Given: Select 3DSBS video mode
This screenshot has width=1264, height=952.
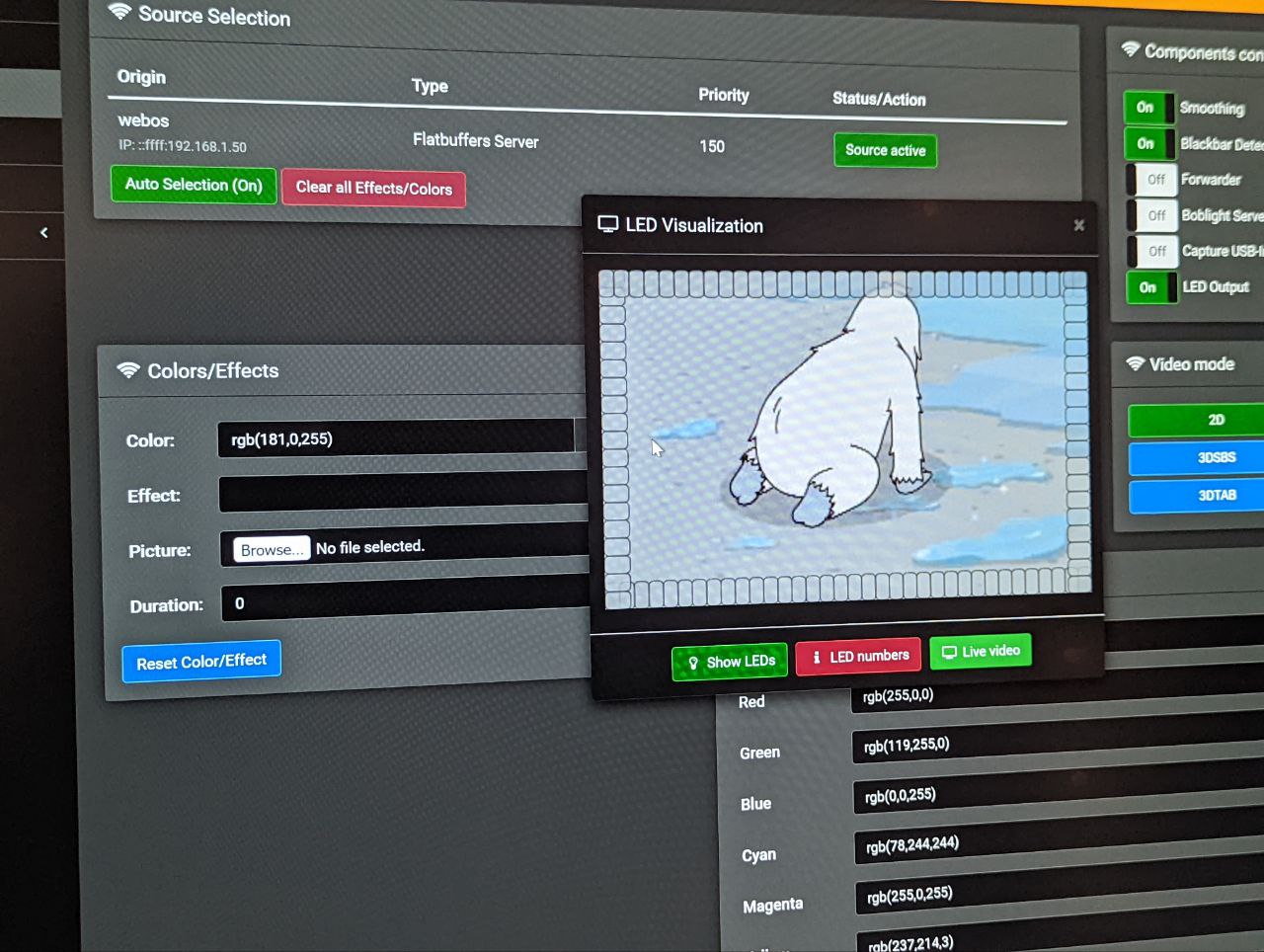Looking at the screenshot, I should pos(1197,457).
